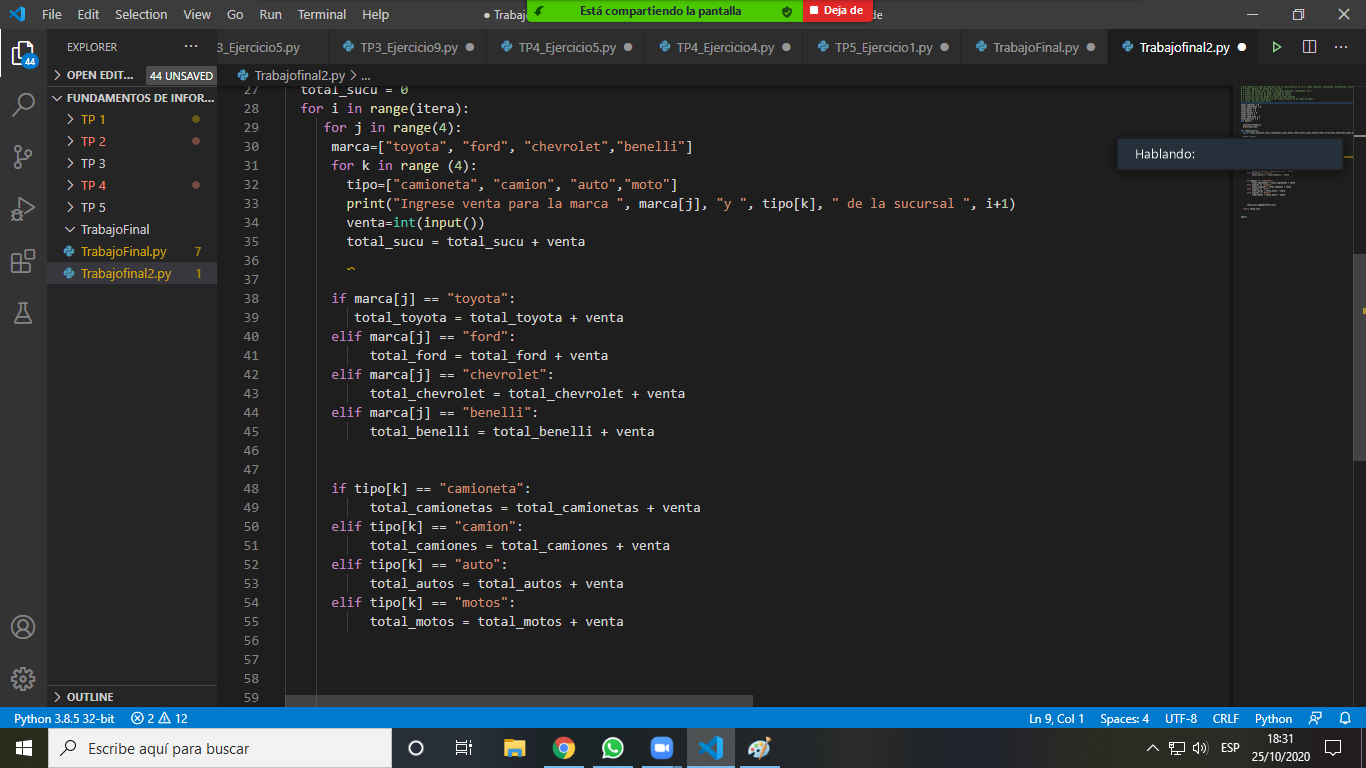1366x768 pixels.
Task: Split the editor to the right
Action: click(1309, 47)
